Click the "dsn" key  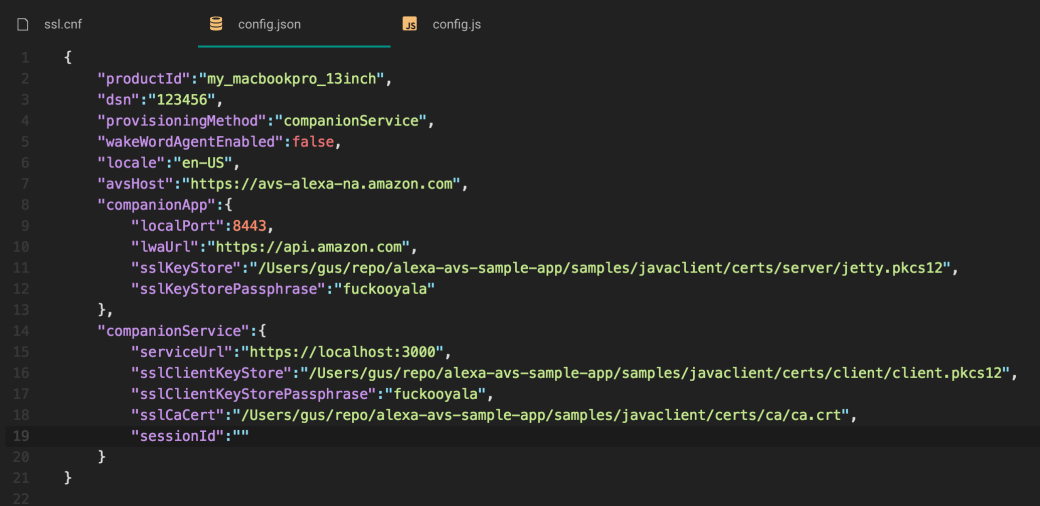(x=119, y=100)
